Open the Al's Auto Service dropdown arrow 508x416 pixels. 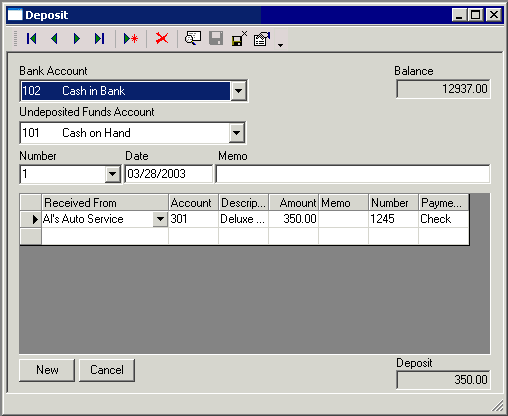160,219
